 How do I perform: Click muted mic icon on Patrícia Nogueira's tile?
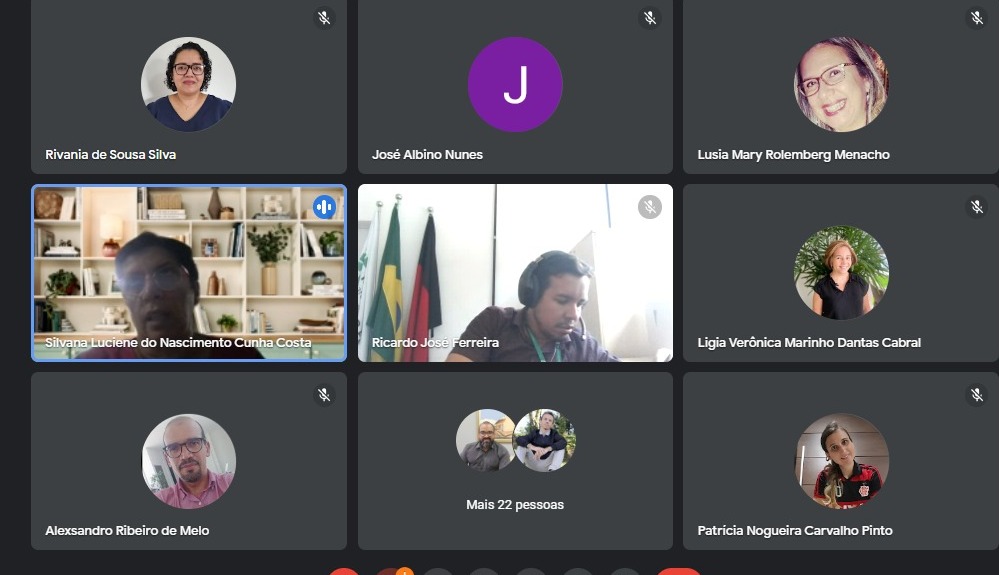pyautogui.click(x=976, y=395)
